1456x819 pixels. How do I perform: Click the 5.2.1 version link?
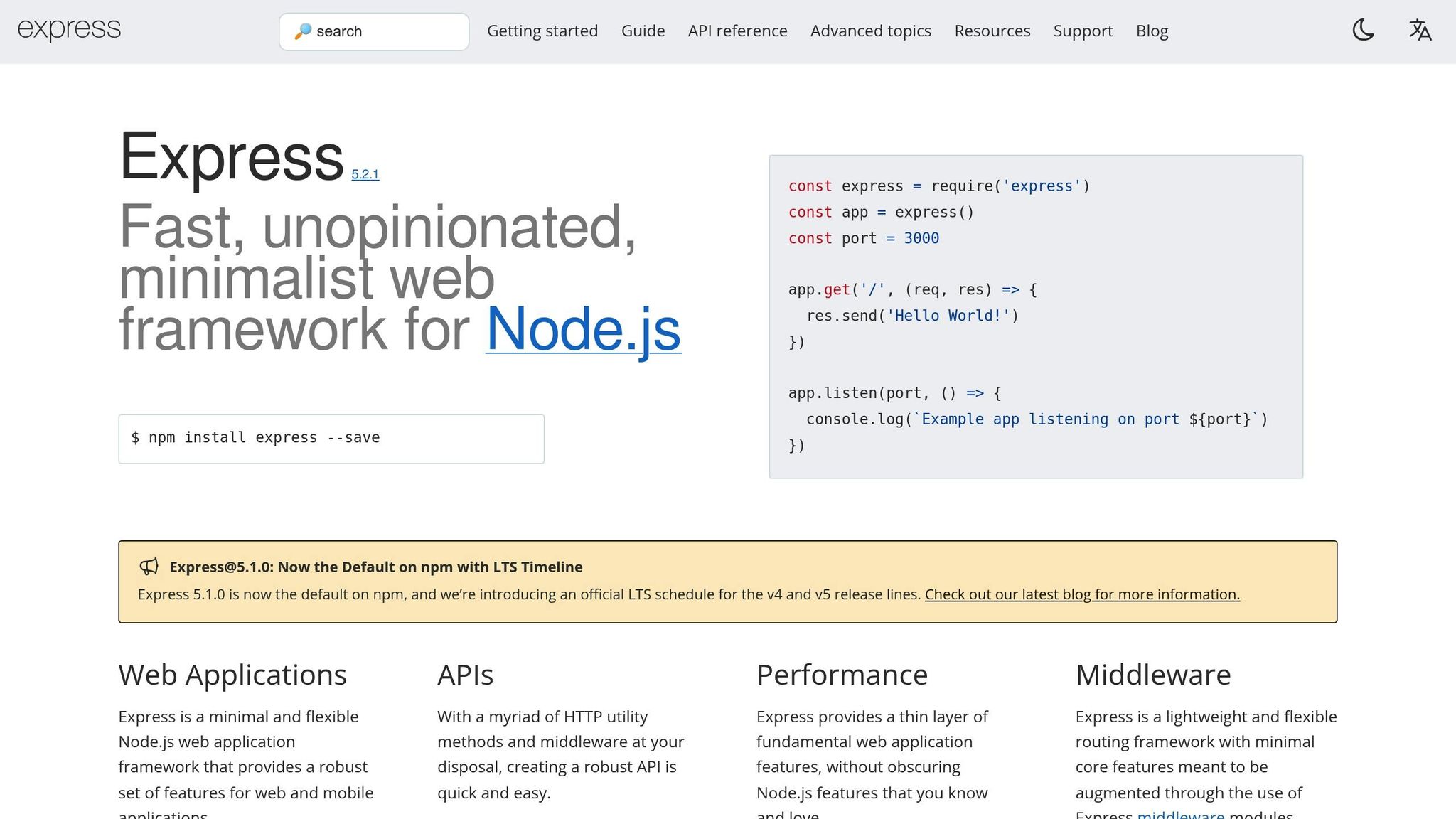(x=365, y=173)
